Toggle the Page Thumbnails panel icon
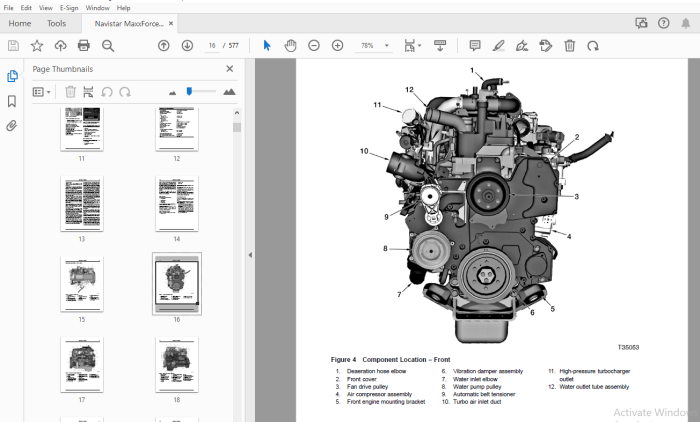 [12, 76]
